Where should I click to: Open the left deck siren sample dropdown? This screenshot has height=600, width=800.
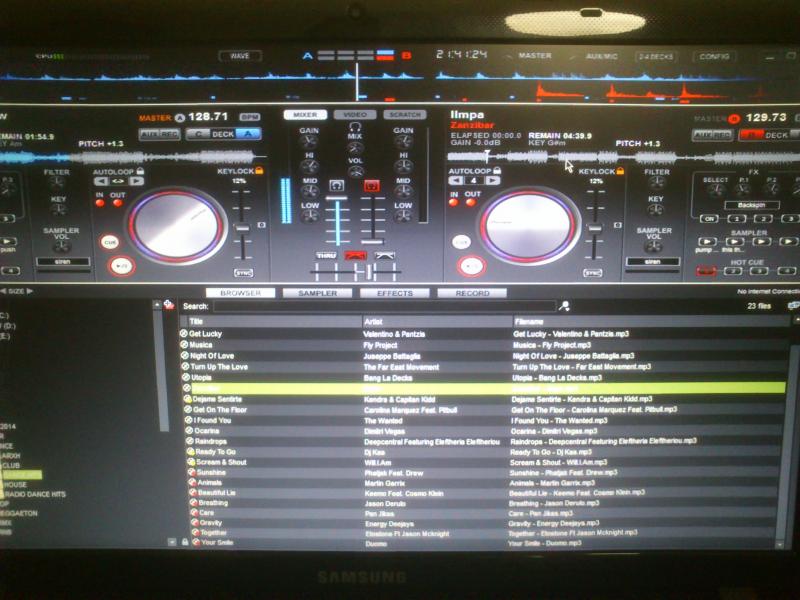coord(62,262)
